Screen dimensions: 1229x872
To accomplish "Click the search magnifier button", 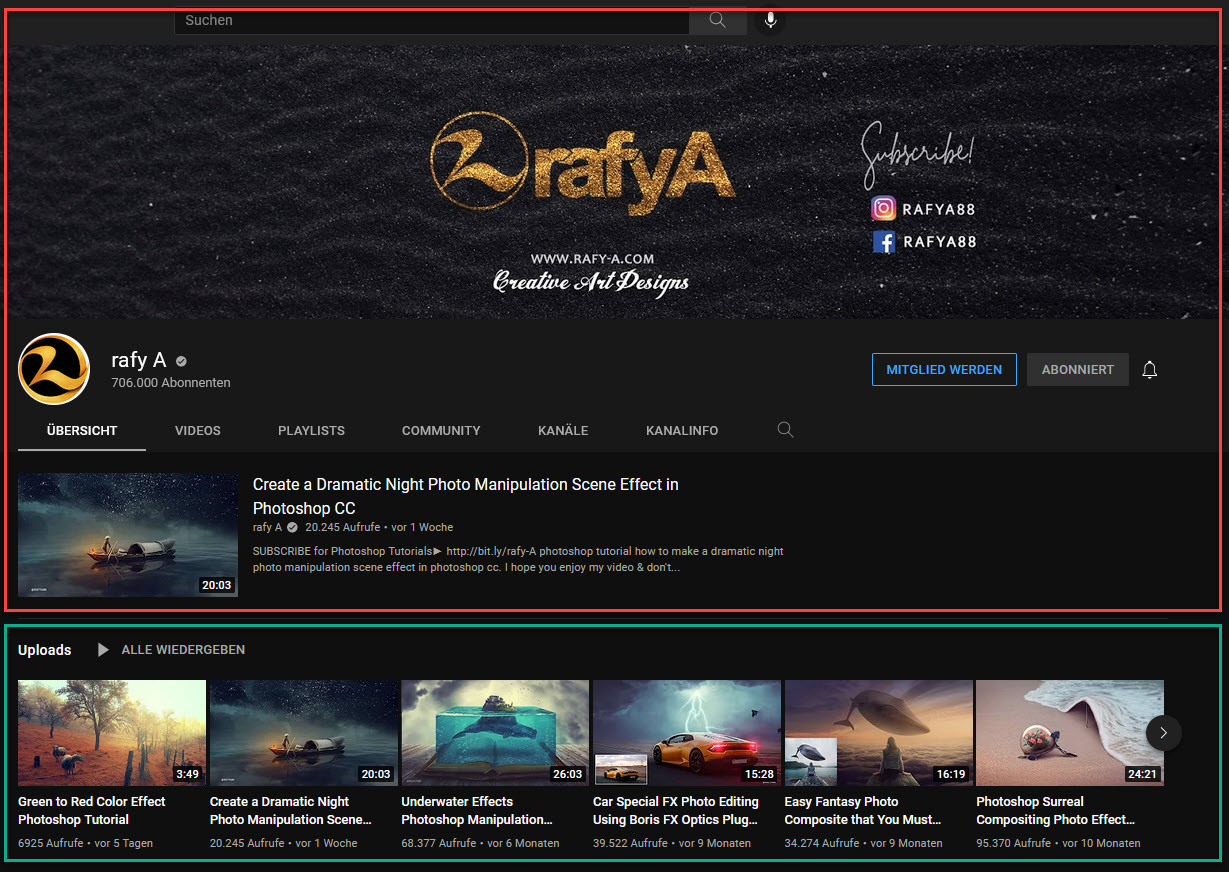I will click(717, 21).
